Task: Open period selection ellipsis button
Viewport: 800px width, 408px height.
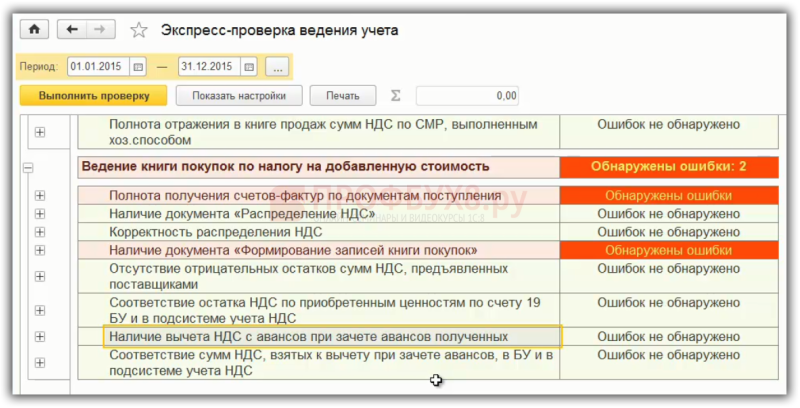Action: pos(278,67)
